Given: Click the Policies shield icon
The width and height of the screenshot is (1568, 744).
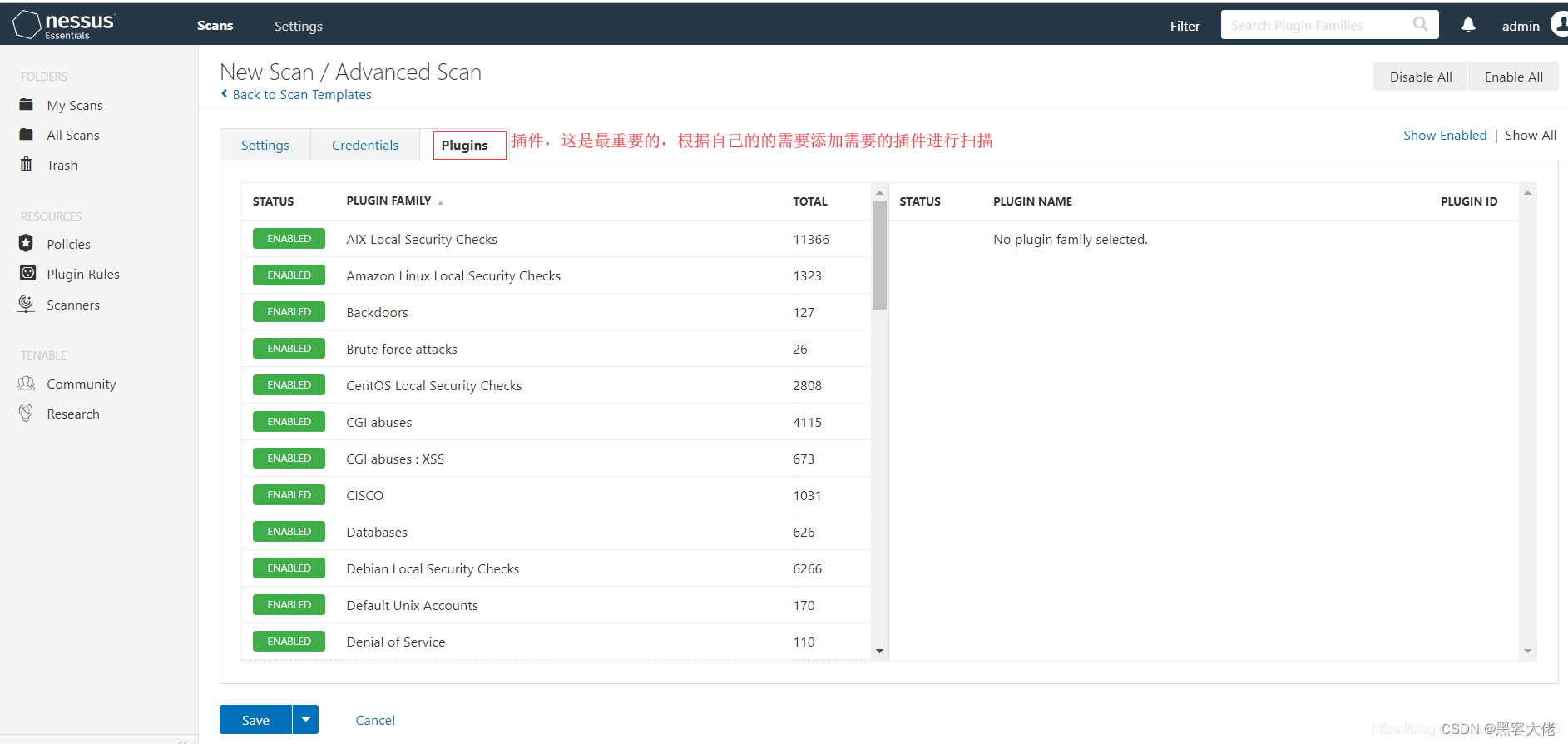Looking at the screenshot, I should click(27, 243).
